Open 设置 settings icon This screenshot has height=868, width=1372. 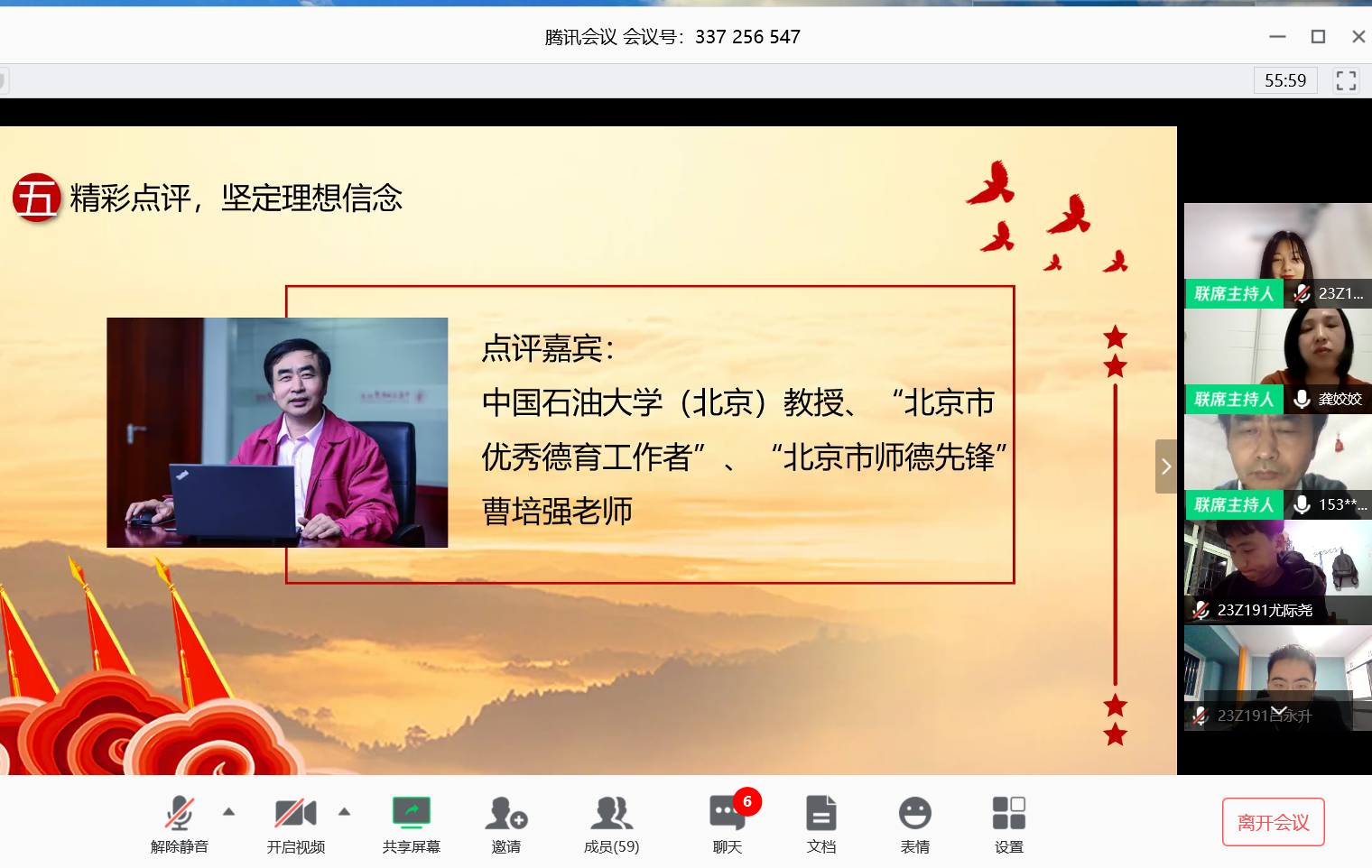click(x=1008, y=823)
